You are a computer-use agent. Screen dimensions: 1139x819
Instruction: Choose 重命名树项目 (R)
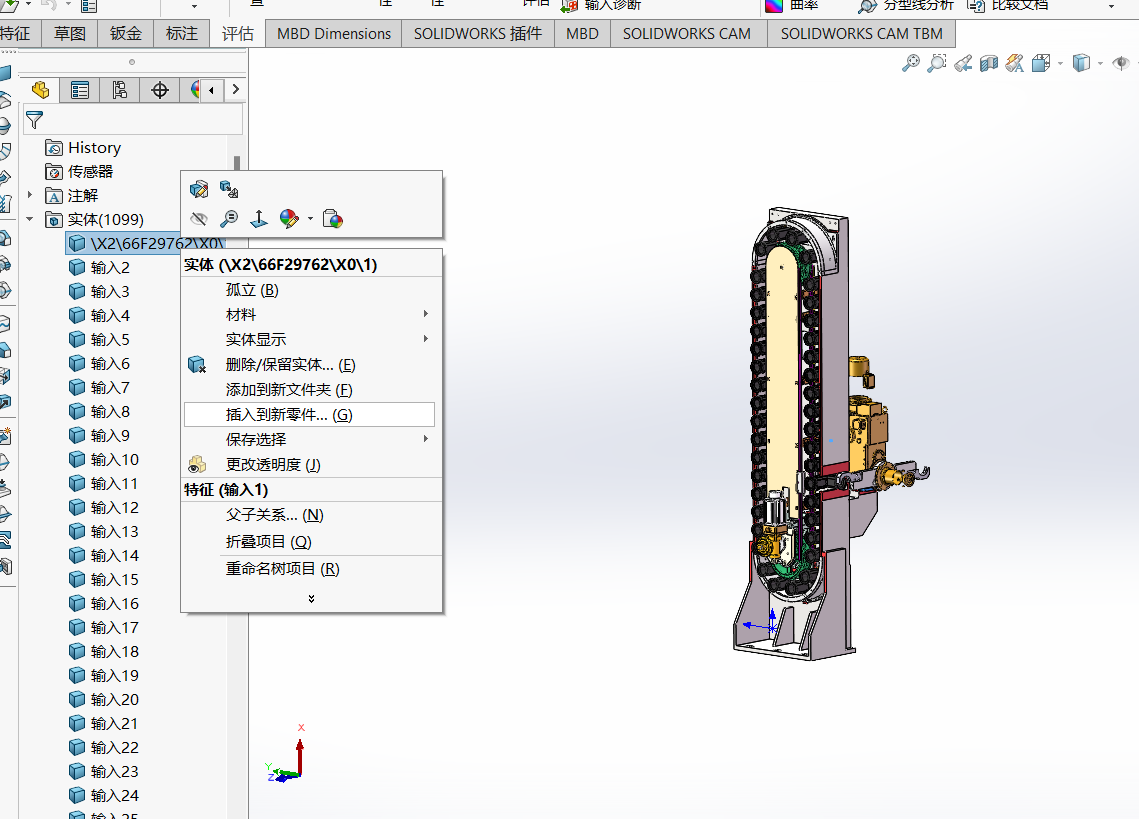pyautogui.click(x=311, y=568)
